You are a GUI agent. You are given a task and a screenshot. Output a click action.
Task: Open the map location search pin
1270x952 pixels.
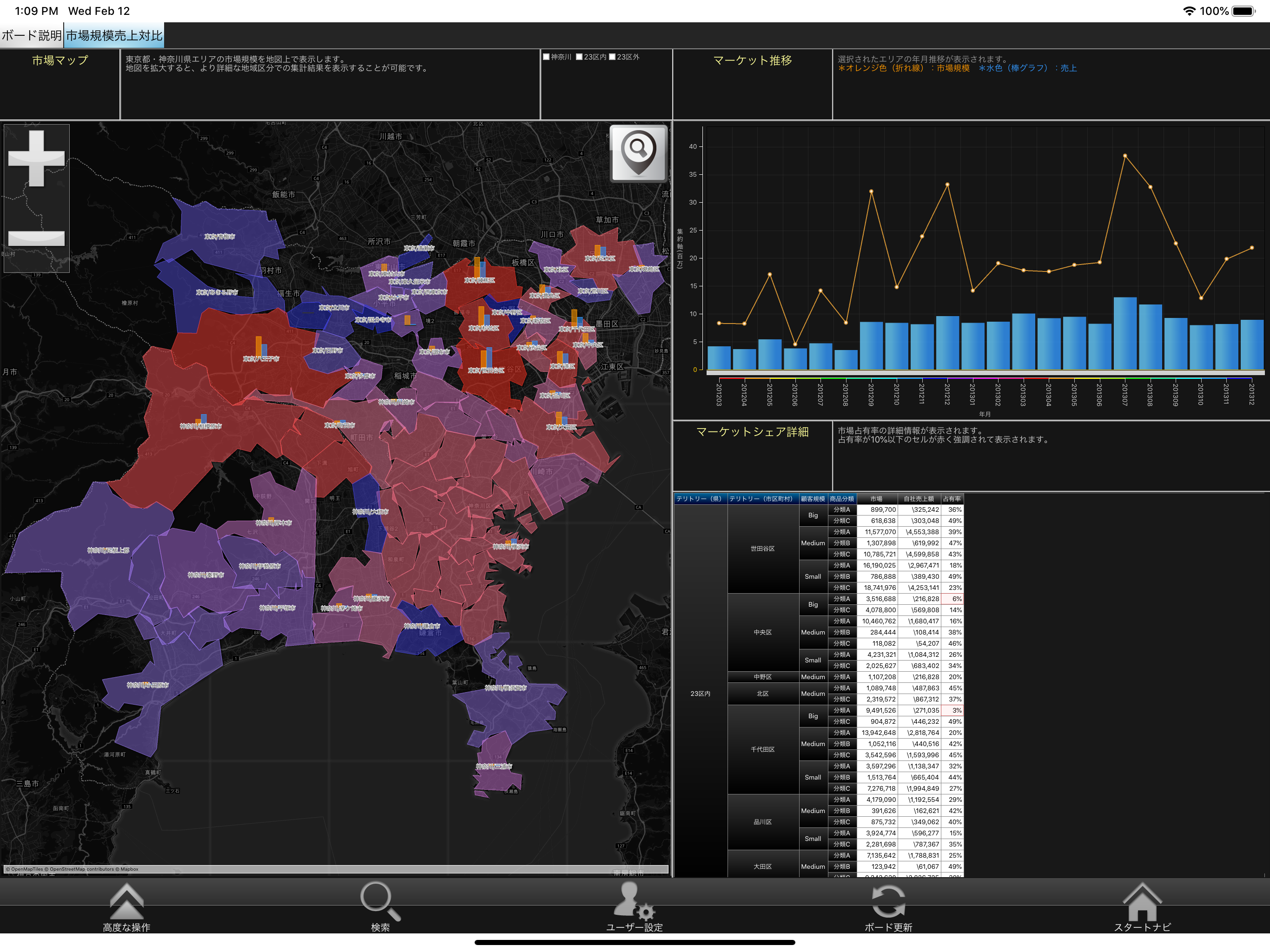(638, 153)
